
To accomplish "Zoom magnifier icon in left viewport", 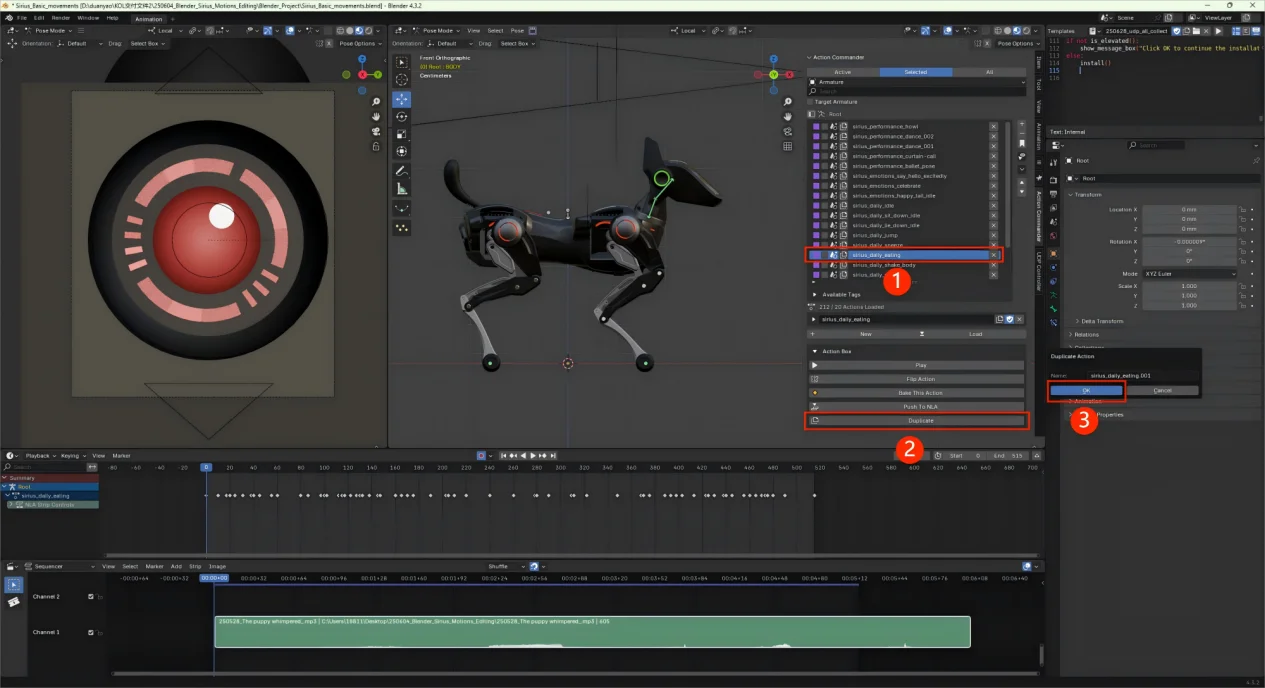I will (x=376, y=102).
